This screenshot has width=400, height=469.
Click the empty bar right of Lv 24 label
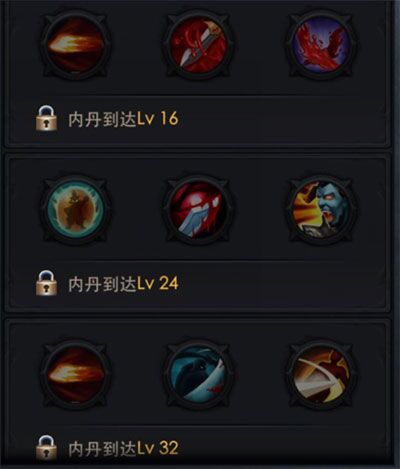coord(283,284)
